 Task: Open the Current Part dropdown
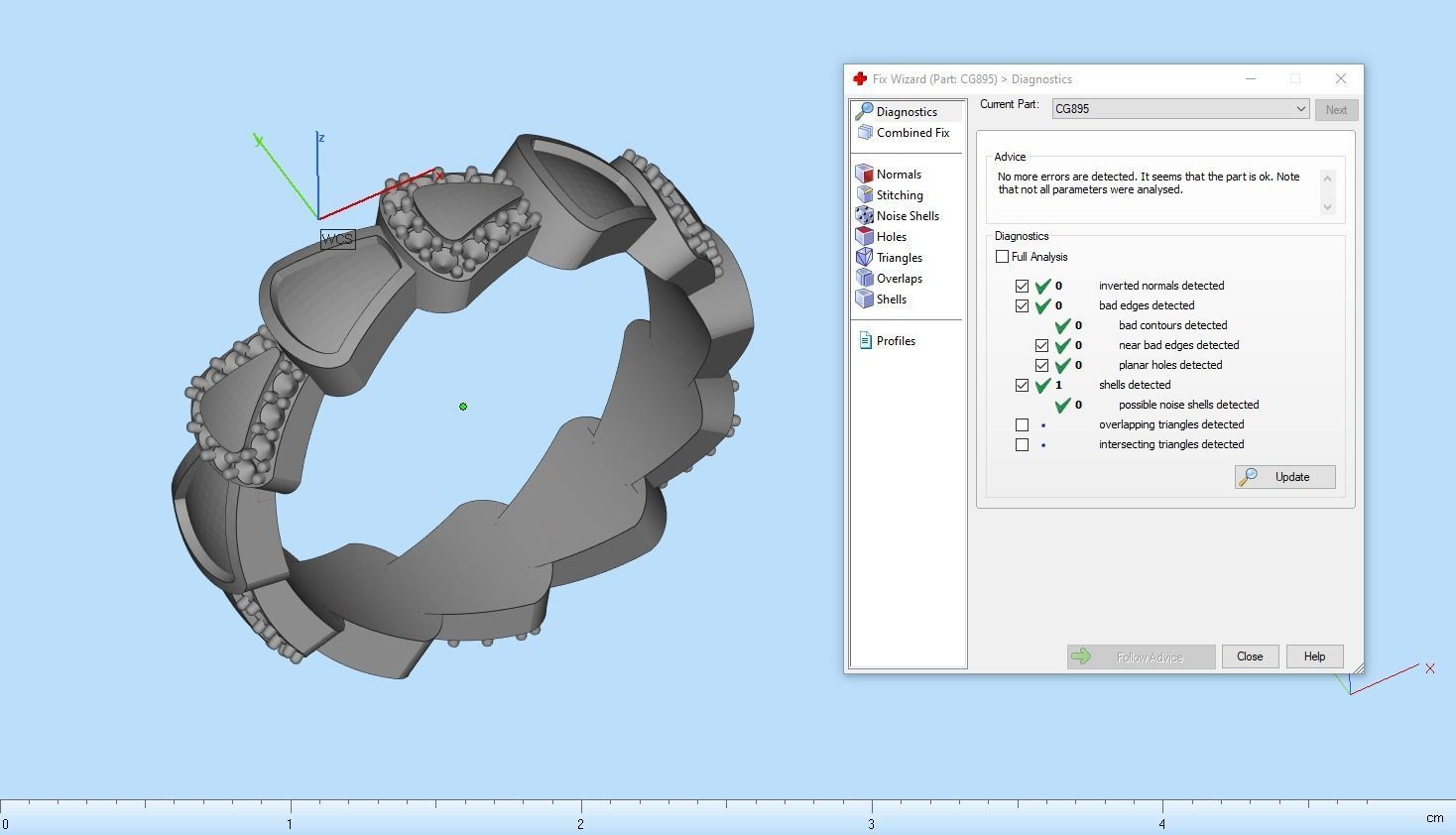point(1180,109)
